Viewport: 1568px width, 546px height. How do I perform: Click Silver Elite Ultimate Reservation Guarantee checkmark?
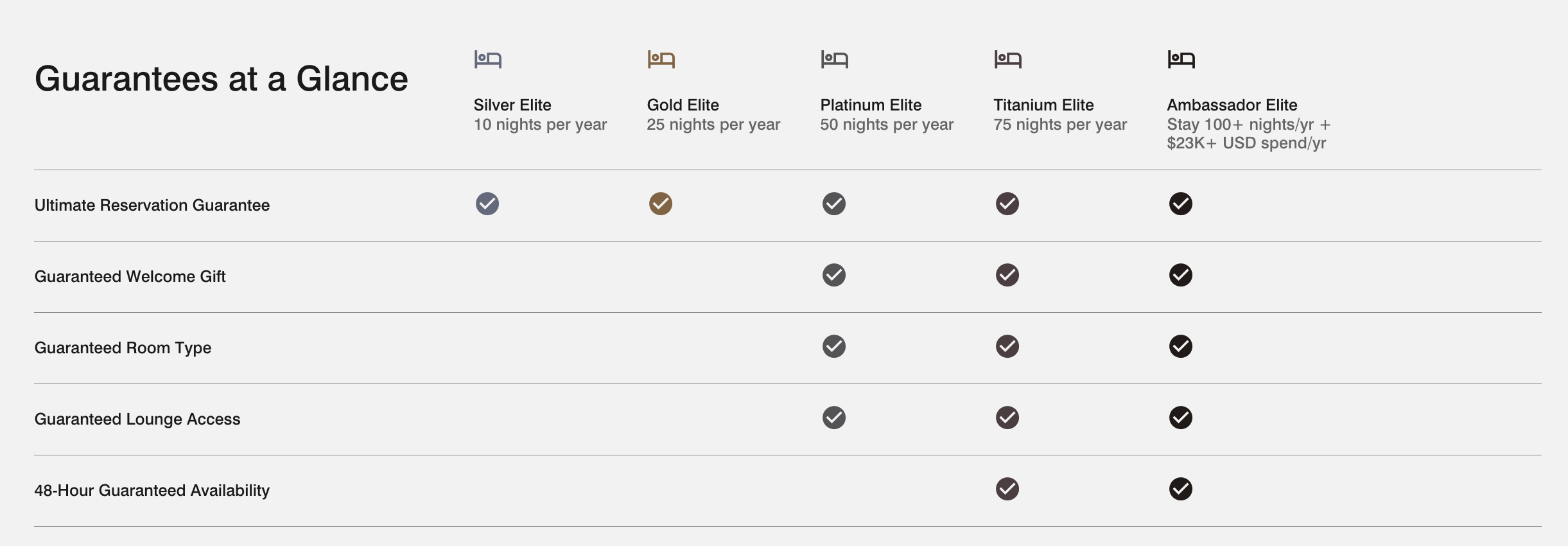pos(487,204)
